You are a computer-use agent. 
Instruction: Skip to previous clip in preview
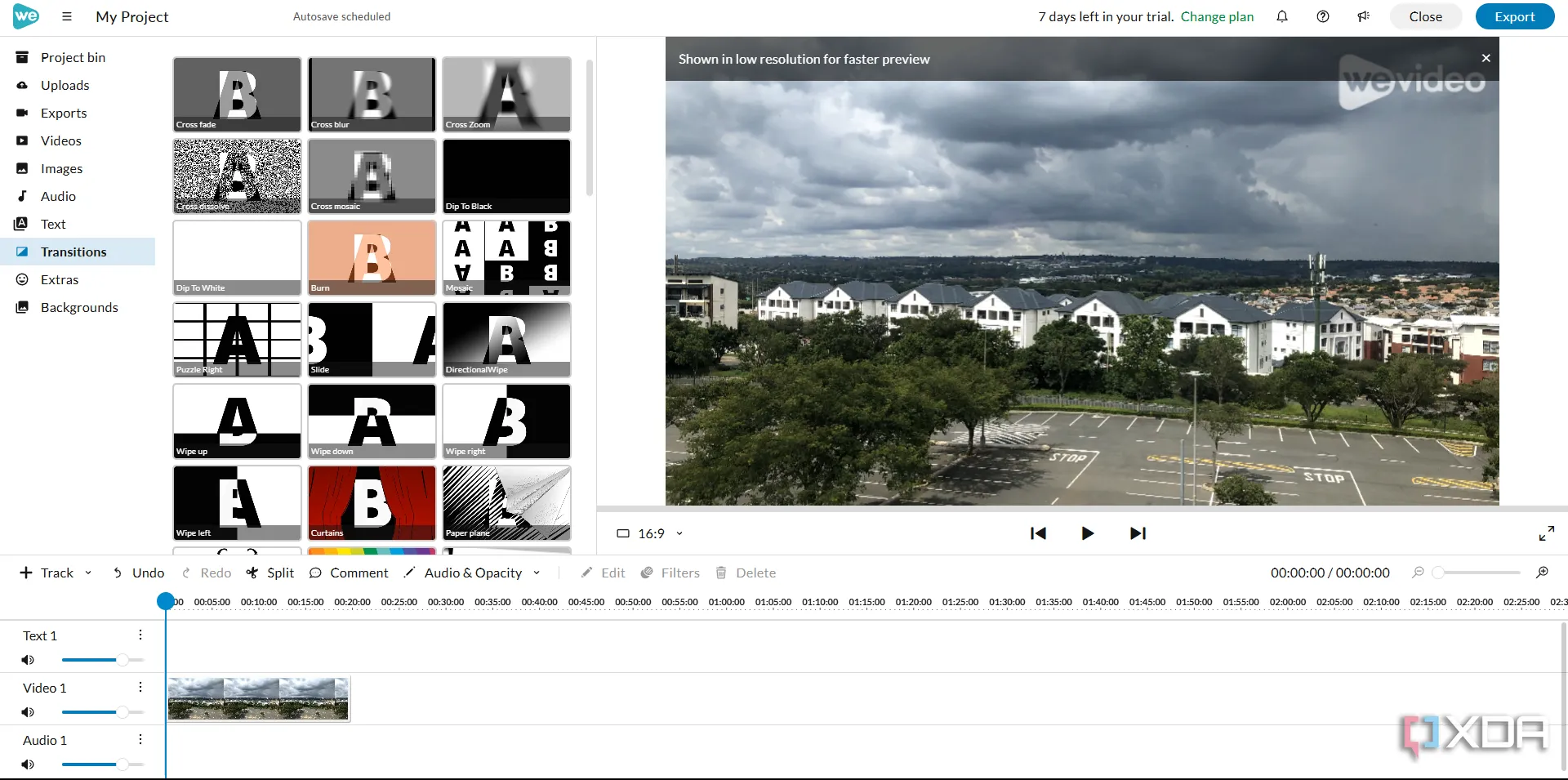point(1038,533)
